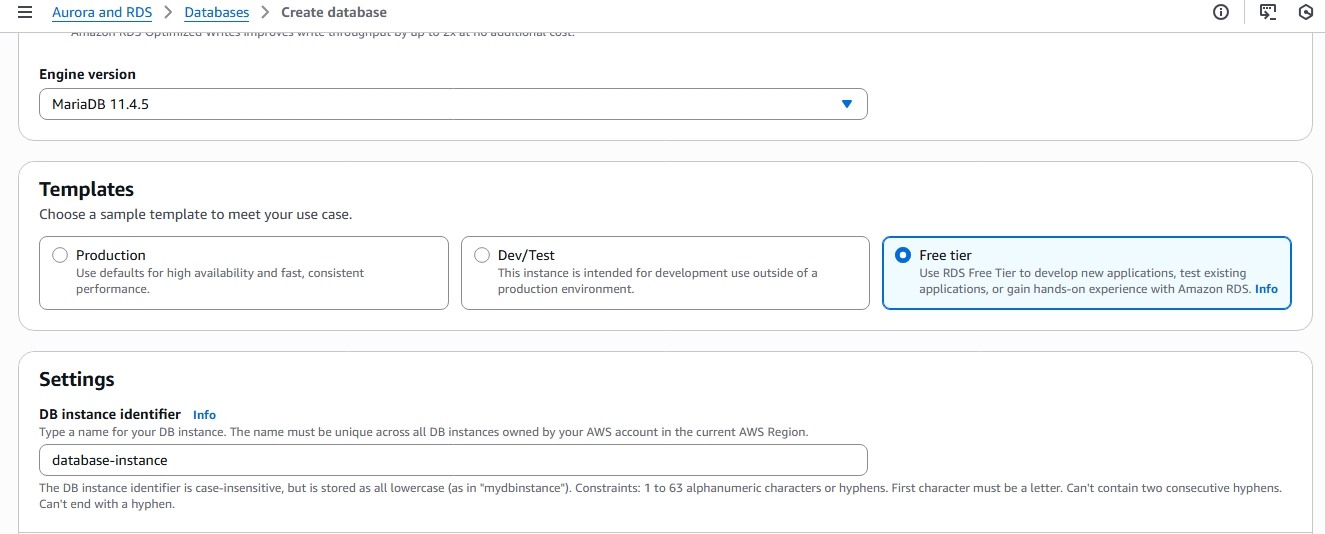Choose the Free tier radio button
Screen dimensions: 1325x534
tap(903, 255)
